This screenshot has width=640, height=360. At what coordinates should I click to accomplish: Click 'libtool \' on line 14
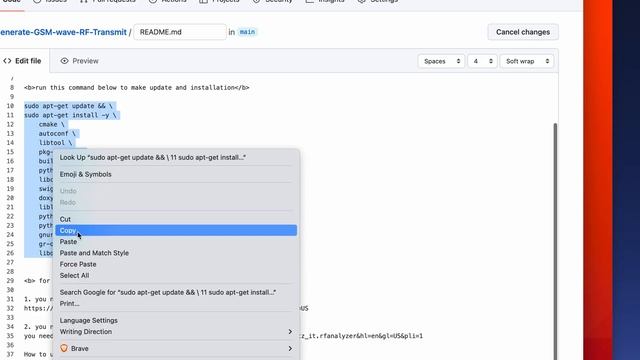point(56,142)
